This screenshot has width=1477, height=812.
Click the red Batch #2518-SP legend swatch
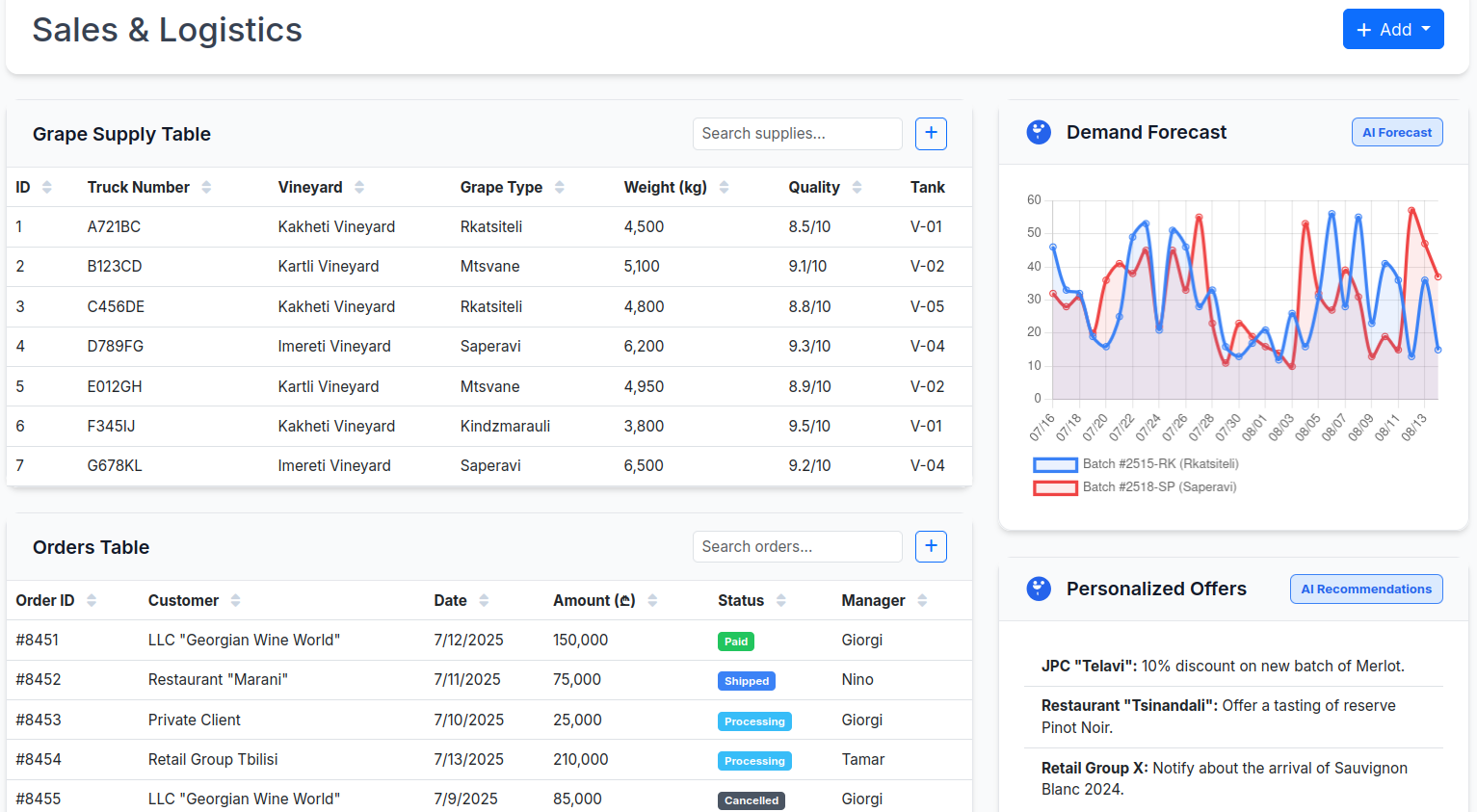pyautogui.click(x=1056, y=486)
